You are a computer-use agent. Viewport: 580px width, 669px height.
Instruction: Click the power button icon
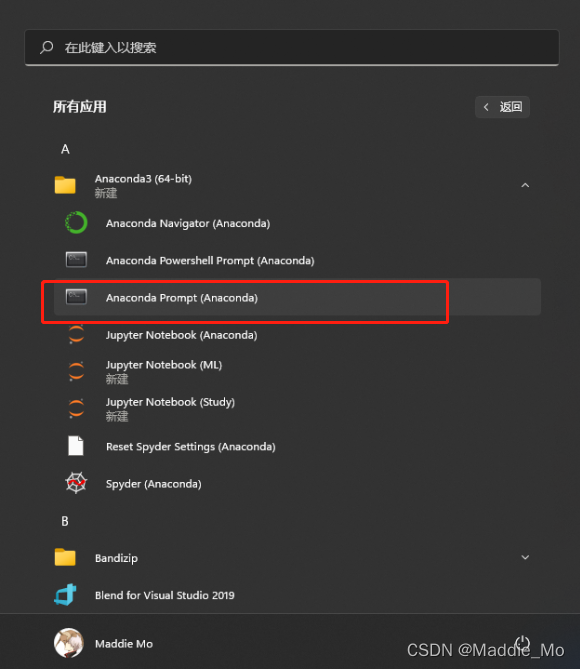coord(522,643)
